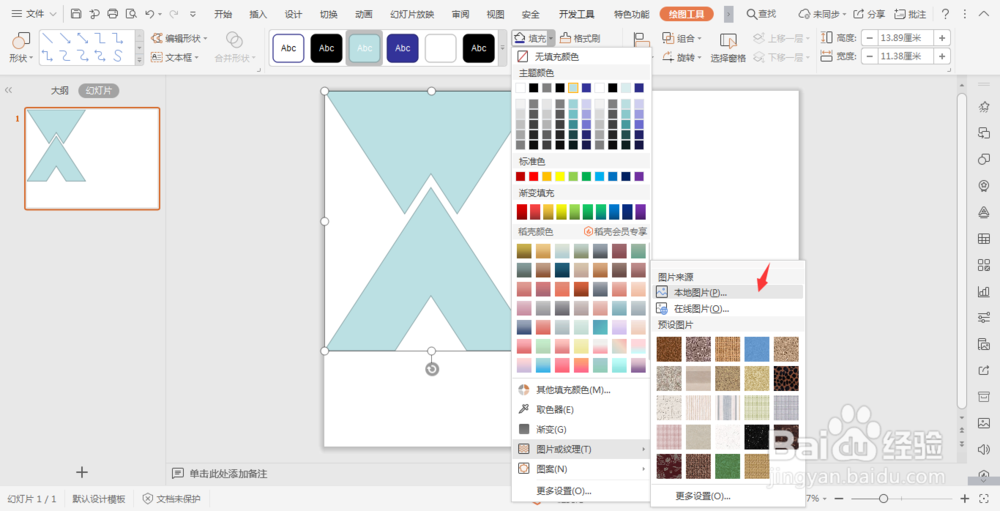Apply the dark blue Abc shape style
Viewport: 1000px width, 511px height.
tap(402, 48)
